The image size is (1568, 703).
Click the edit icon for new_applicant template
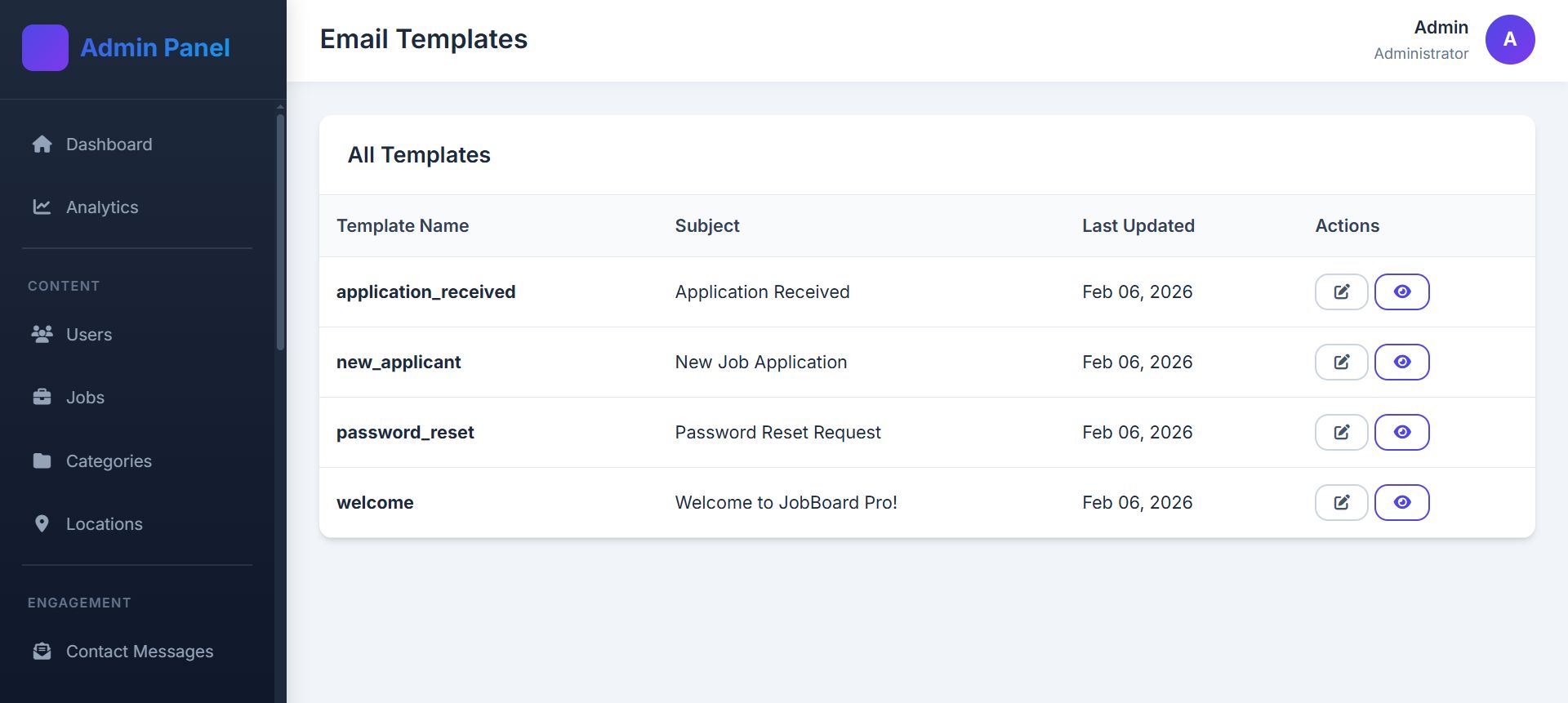[1341, 363]
